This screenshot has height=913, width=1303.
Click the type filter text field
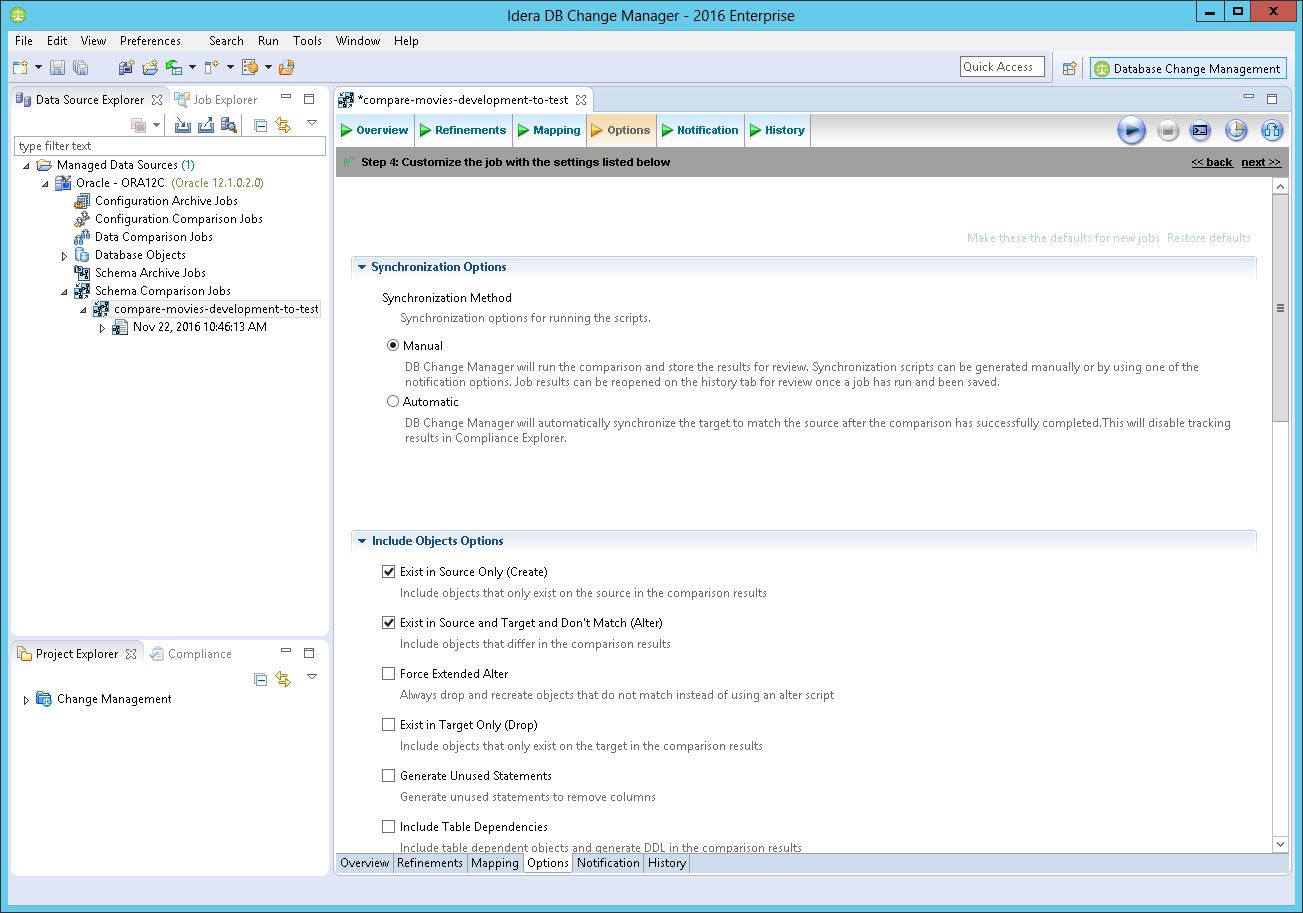pyautogui.click(x=170, y=146)
